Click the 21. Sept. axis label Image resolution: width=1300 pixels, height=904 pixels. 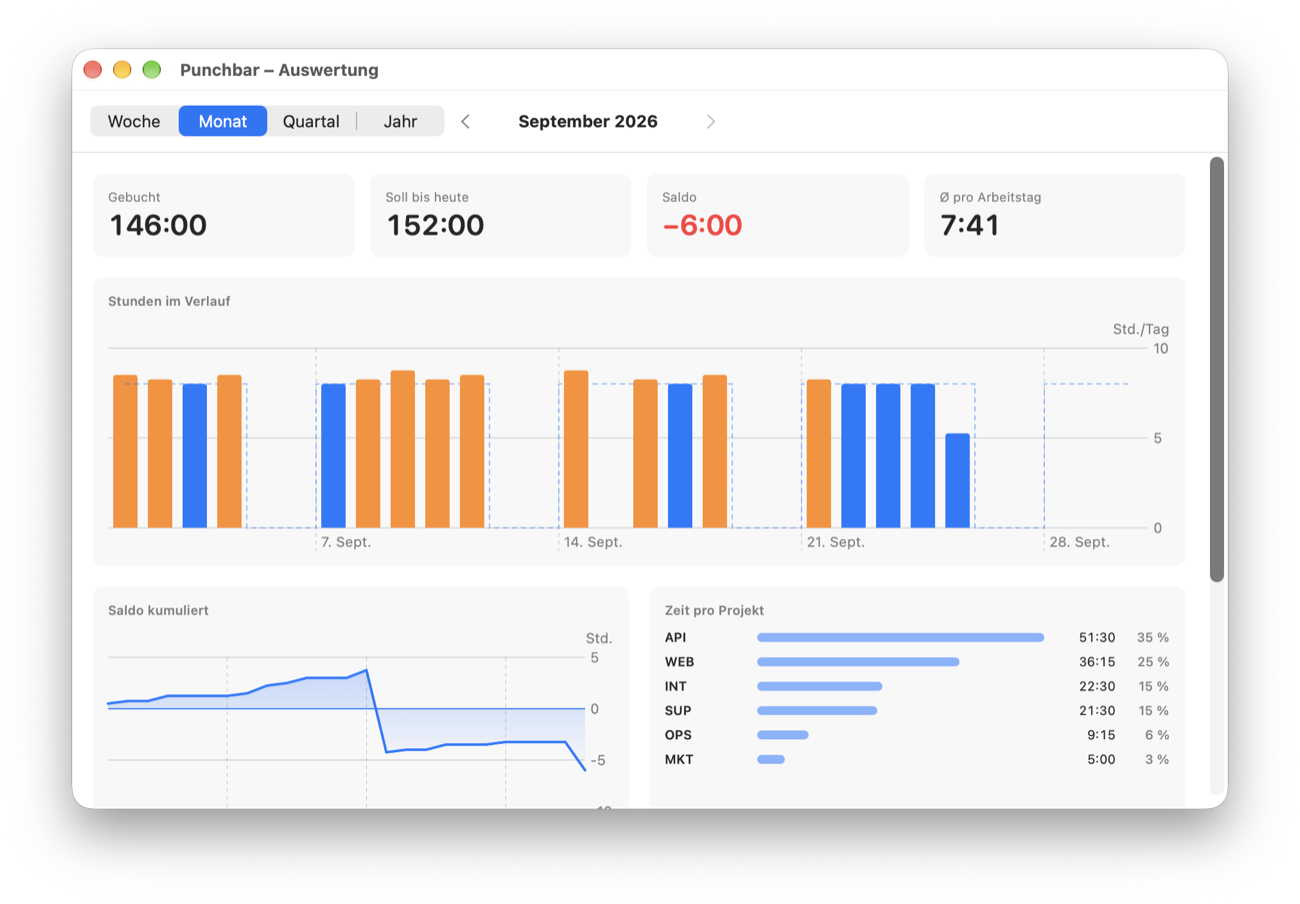point(836,542)
